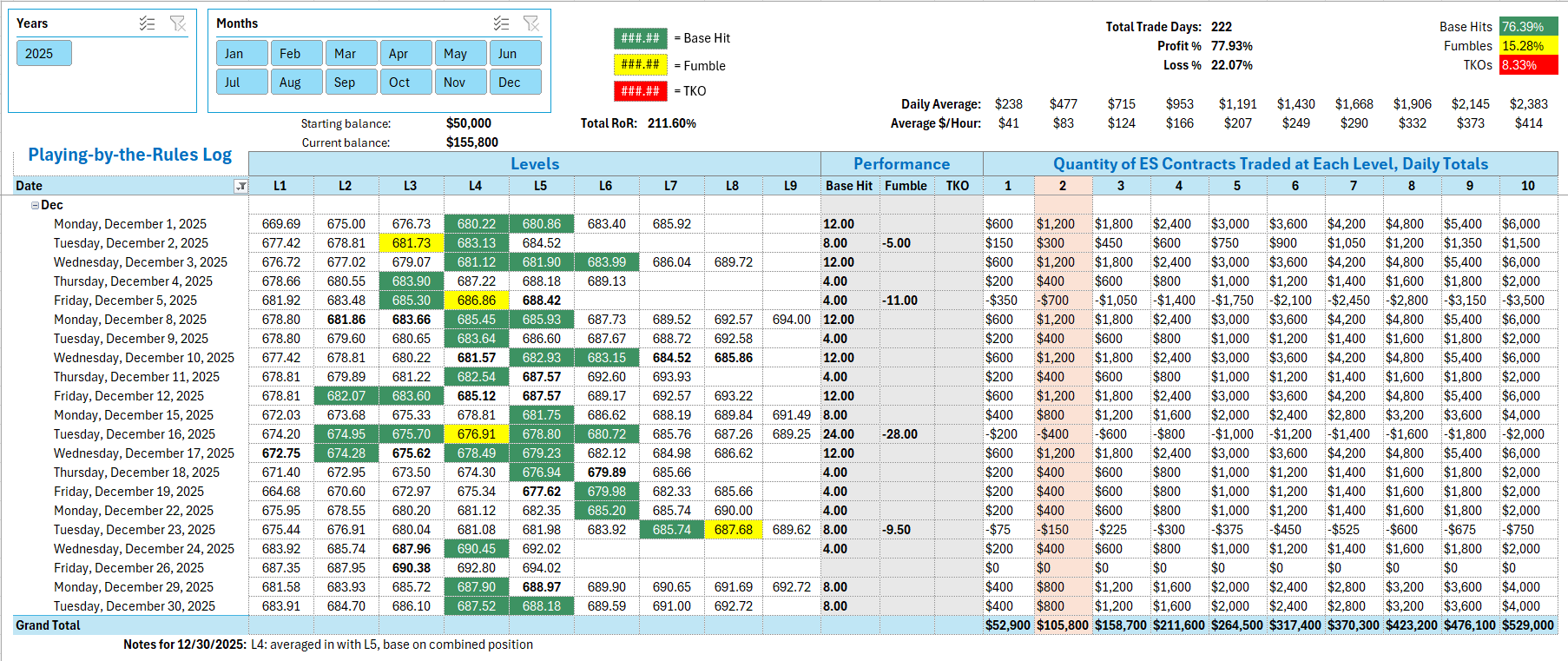
Task: Collapse the Dec group in Date column
Action: 35,206
